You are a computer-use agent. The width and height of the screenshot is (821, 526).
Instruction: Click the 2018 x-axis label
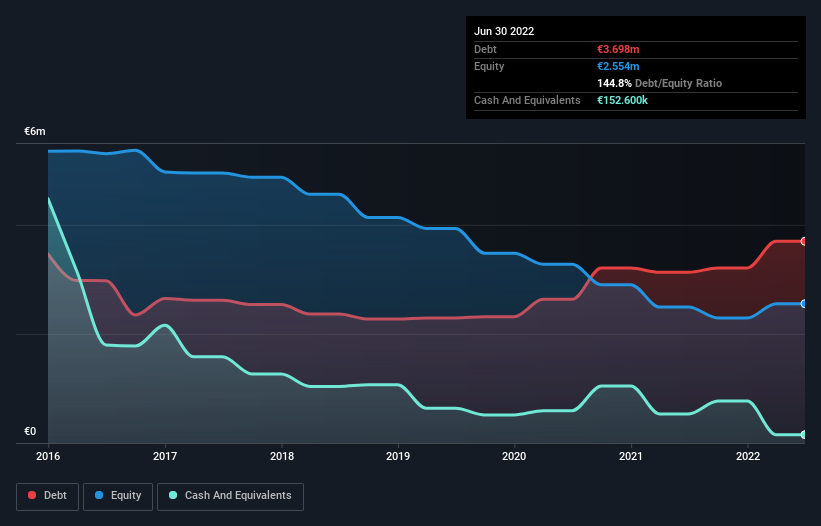click(282, 456)
